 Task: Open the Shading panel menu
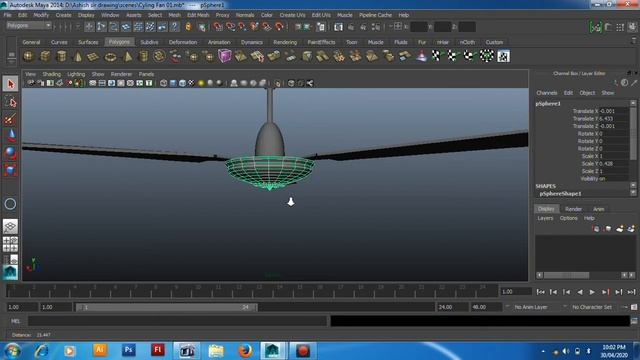pyautogui.click(x=51, y=74)
